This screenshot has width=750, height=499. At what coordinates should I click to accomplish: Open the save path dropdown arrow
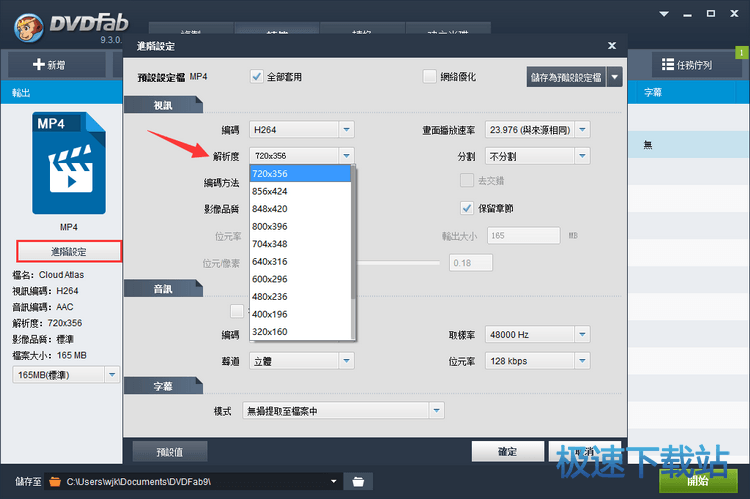point(333,481)
